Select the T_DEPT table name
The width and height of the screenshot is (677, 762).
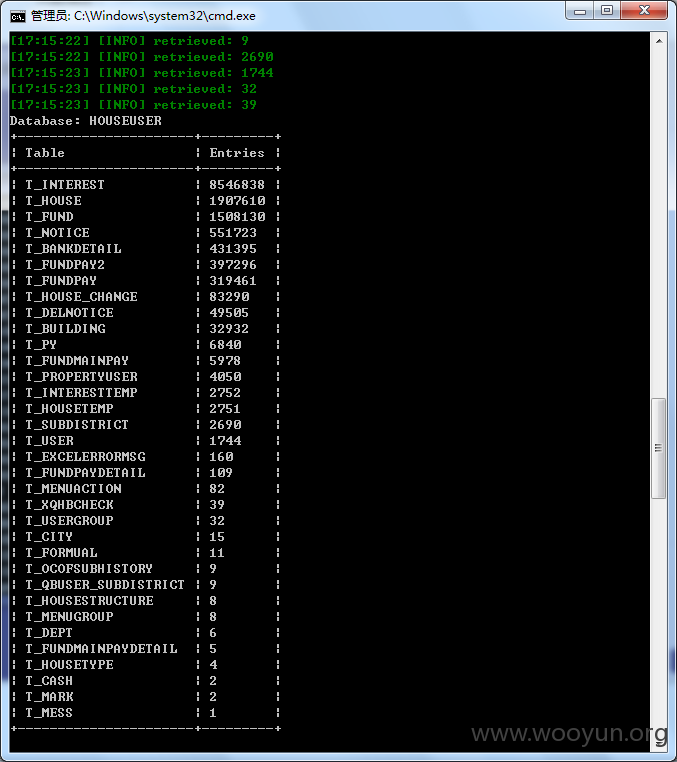click(x=49, y=633)
